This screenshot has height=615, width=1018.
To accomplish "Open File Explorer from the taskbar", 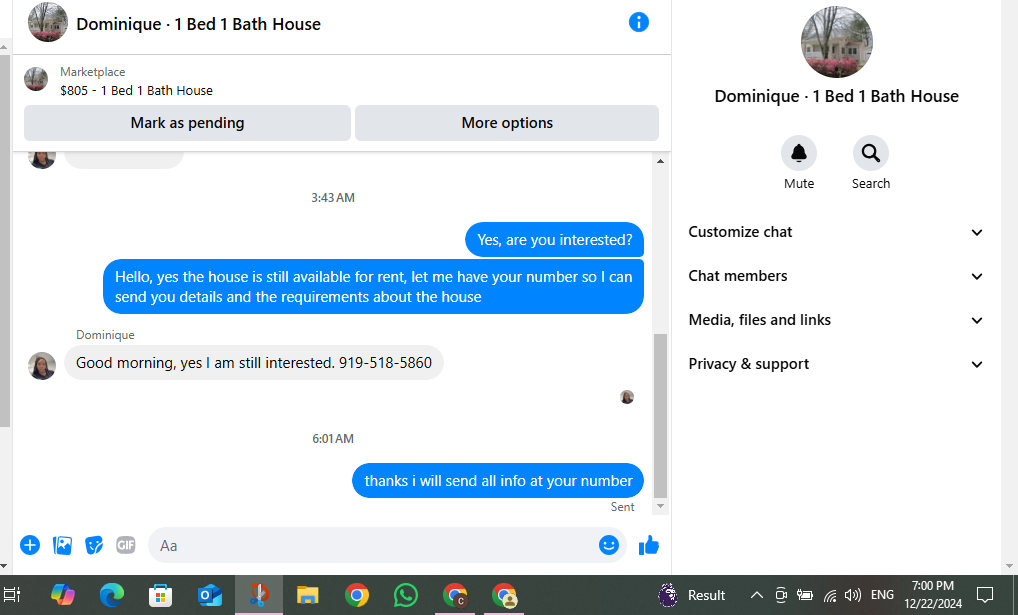I will pos(307,595).
